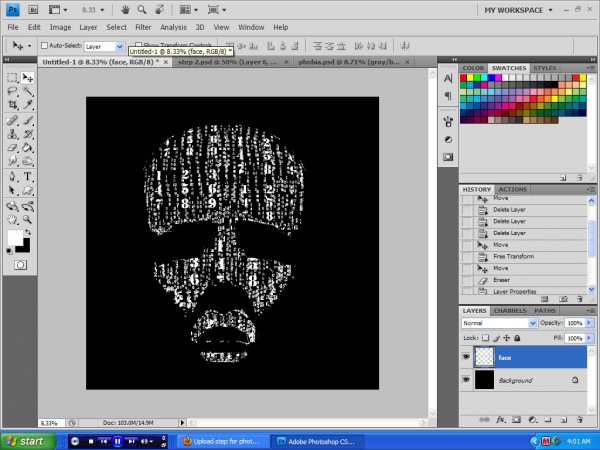600x450 pixels.
Task: Toggle lock all
Action: tap(517, 338)
